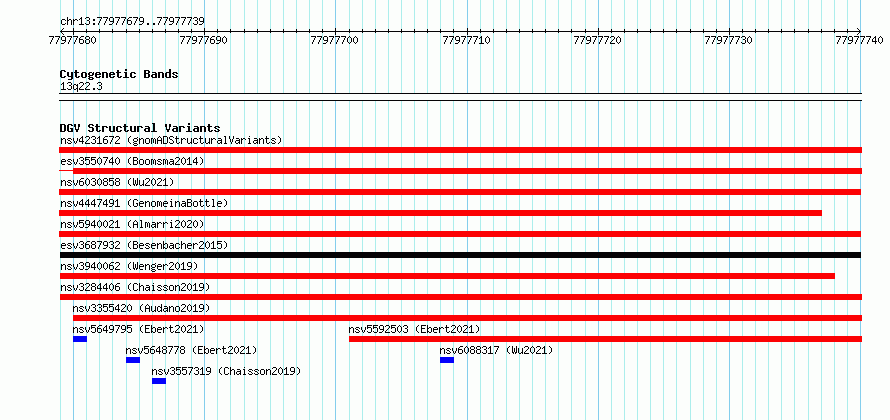Select nsv5648778 Ebert2021 label
890x420 pixels.
point(191,350)
